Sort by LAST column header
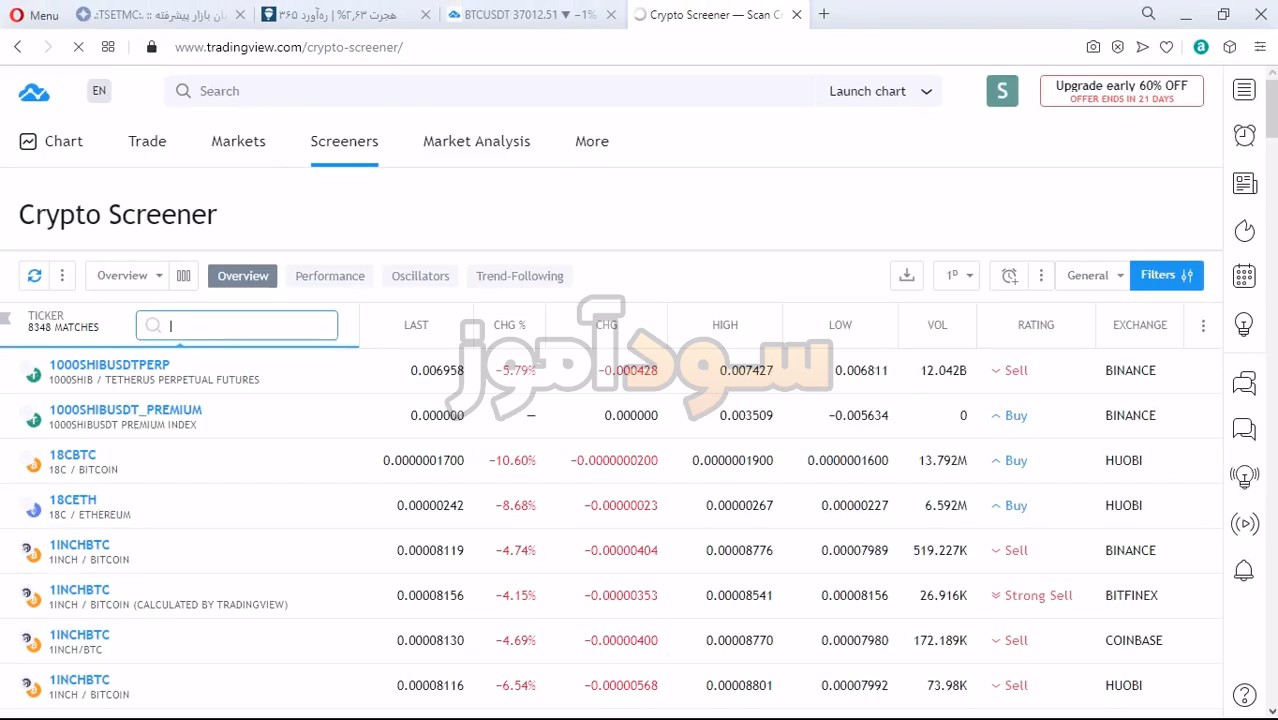 pyautogui.click(x=416, y=325)
